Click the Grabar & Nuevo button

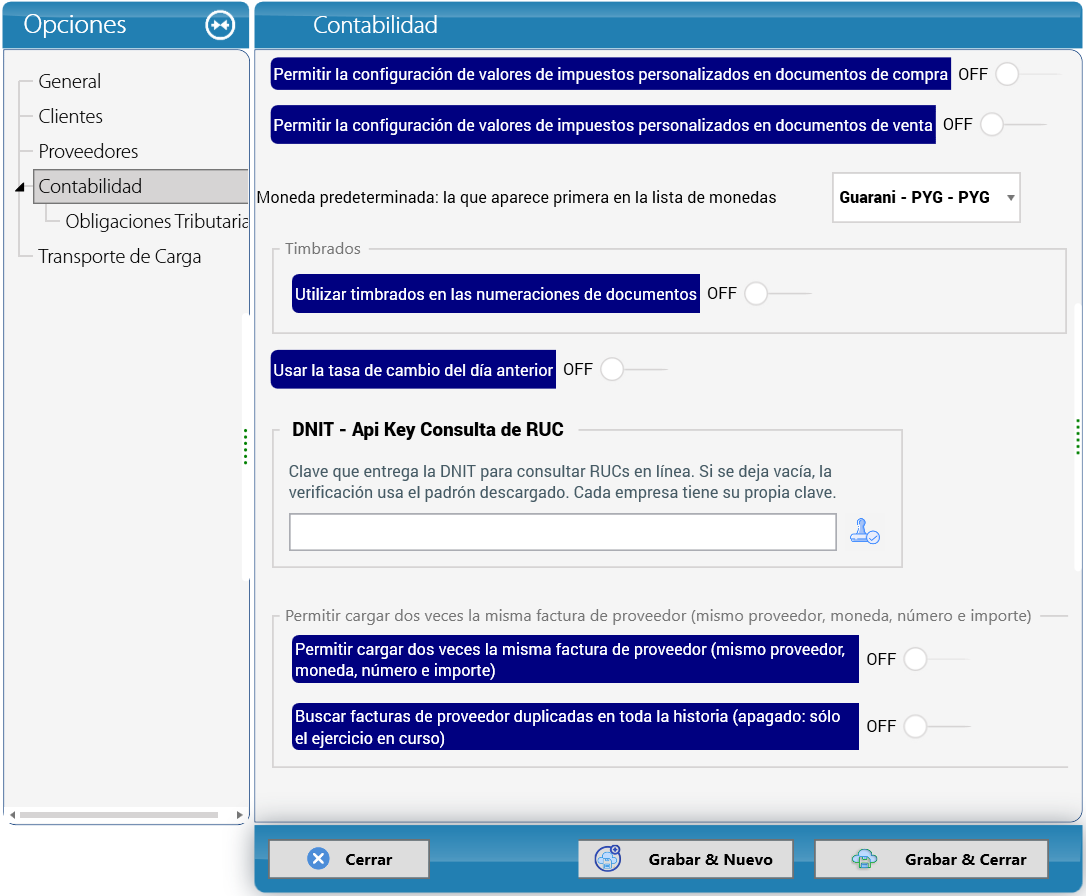coord(685,859)
